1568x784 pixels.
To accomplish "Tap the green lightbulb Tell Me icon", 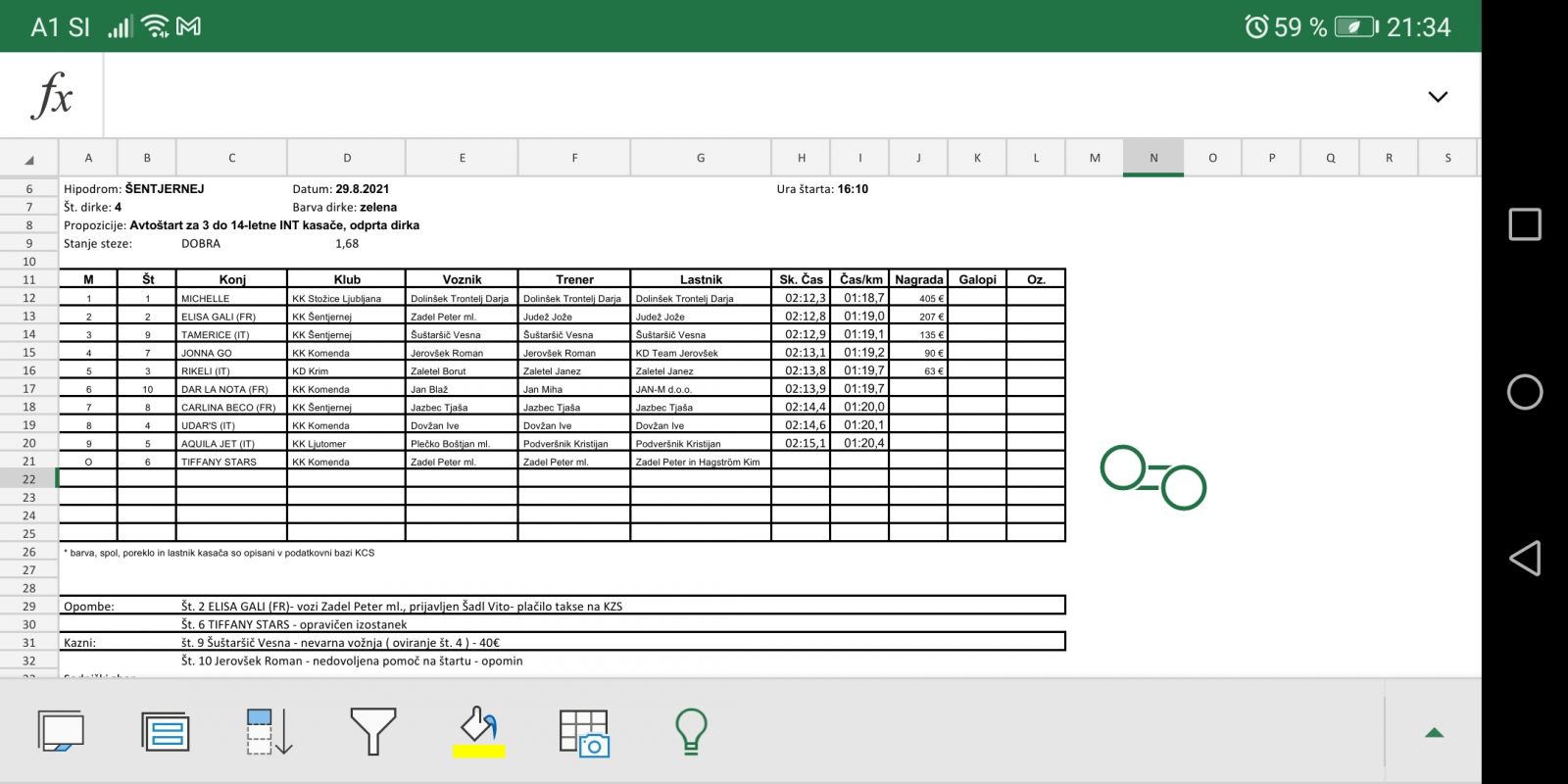I will coord(691,732).
